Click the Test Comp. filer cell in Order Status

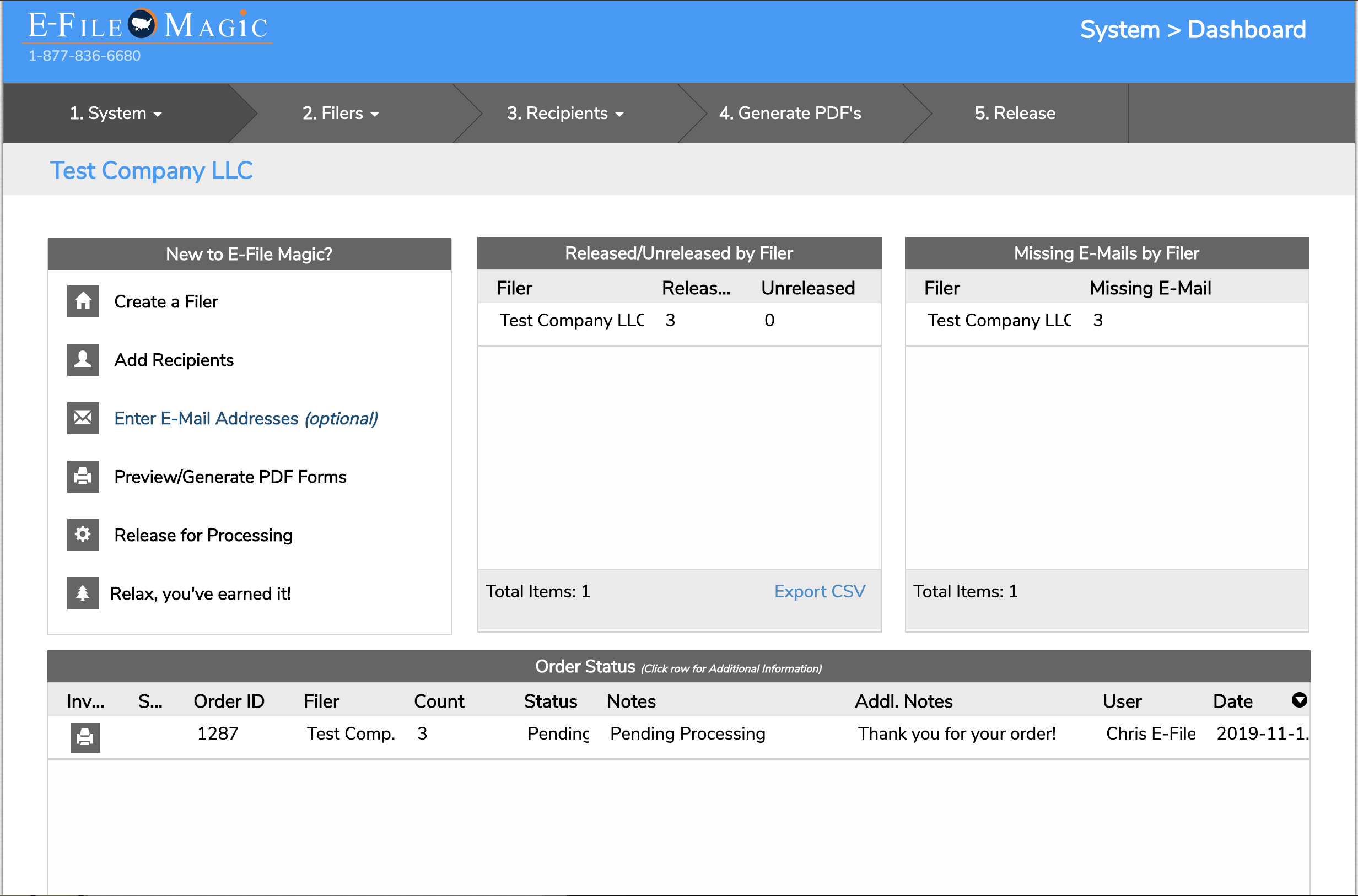coord(351,733)
